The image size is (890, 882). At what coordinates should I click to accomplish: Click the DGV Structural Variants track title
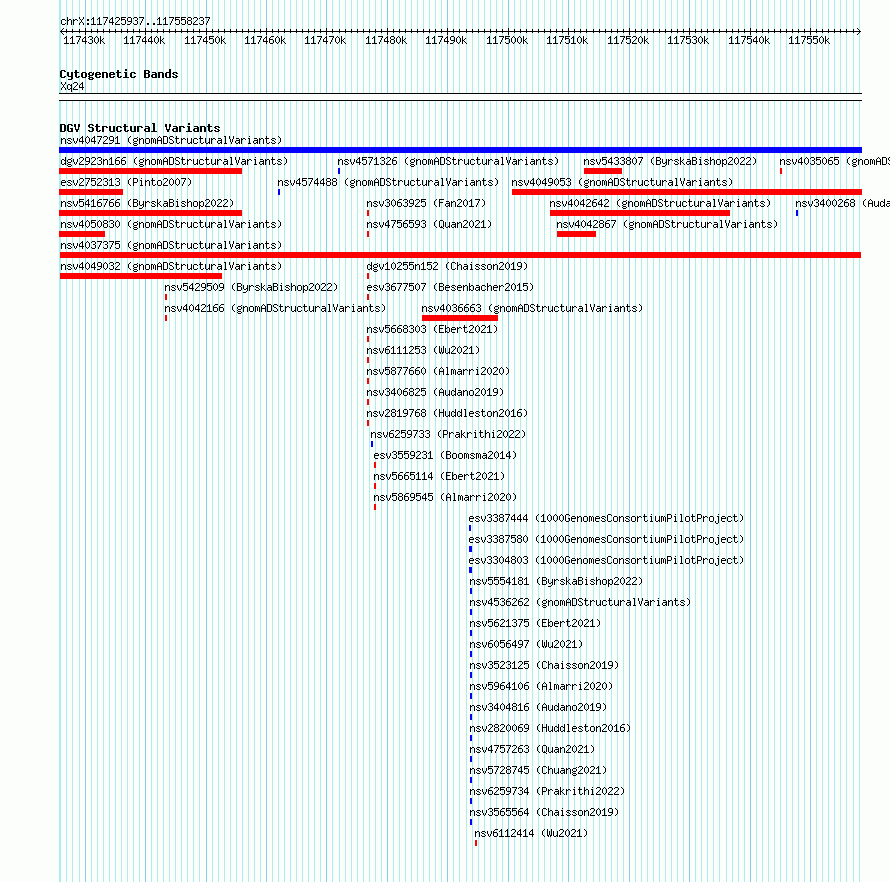140,128
